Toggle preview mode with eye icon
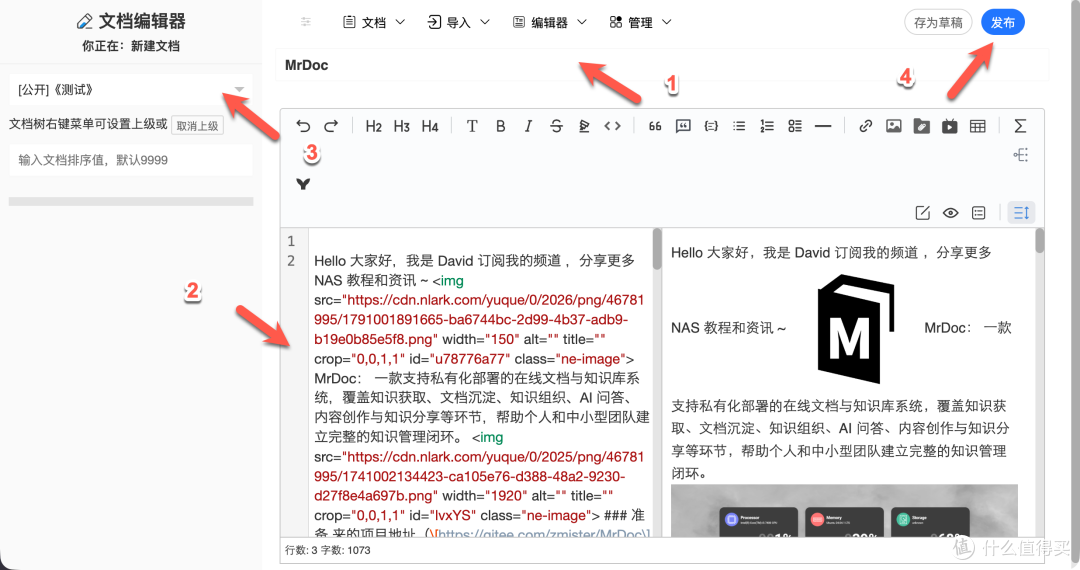 click(951, 213)
